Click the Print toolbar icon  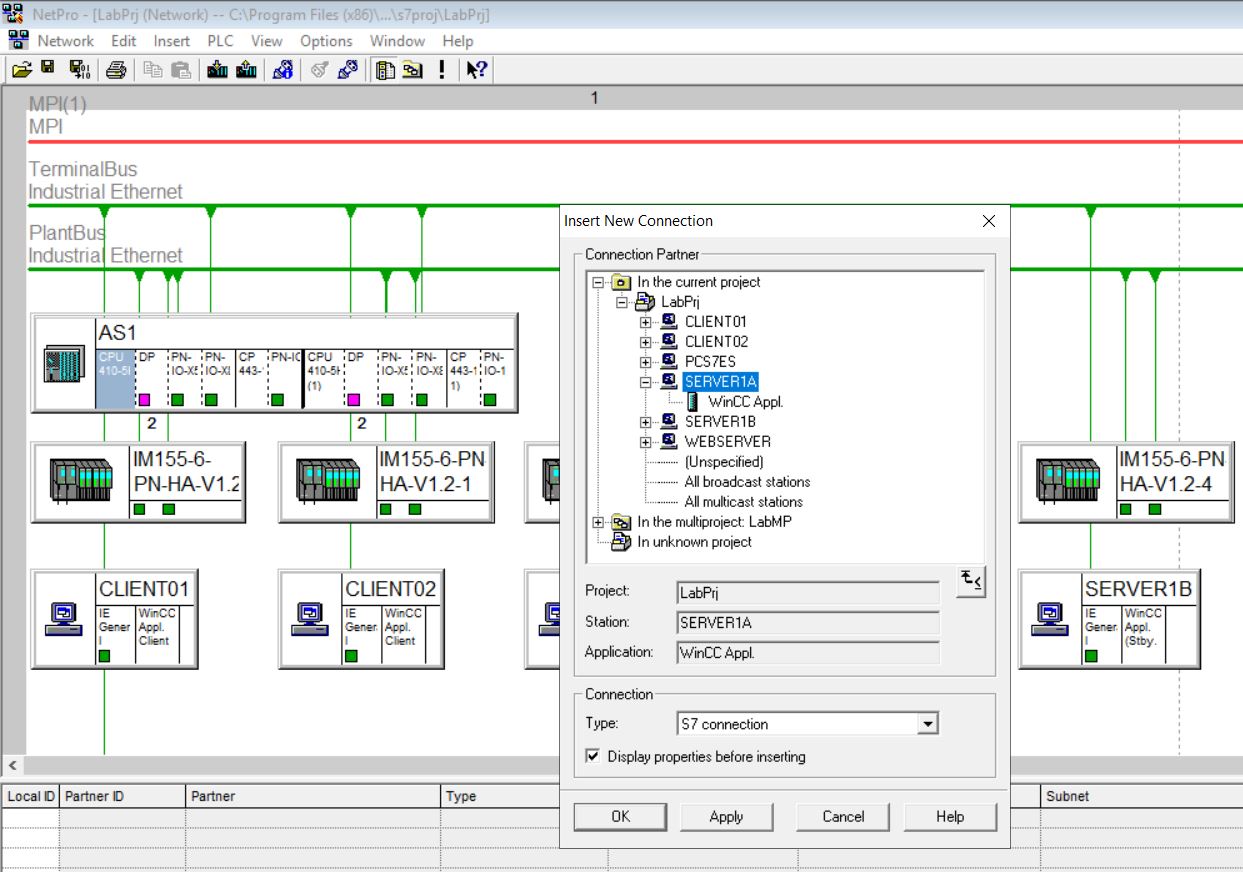(x=116, y=69)
